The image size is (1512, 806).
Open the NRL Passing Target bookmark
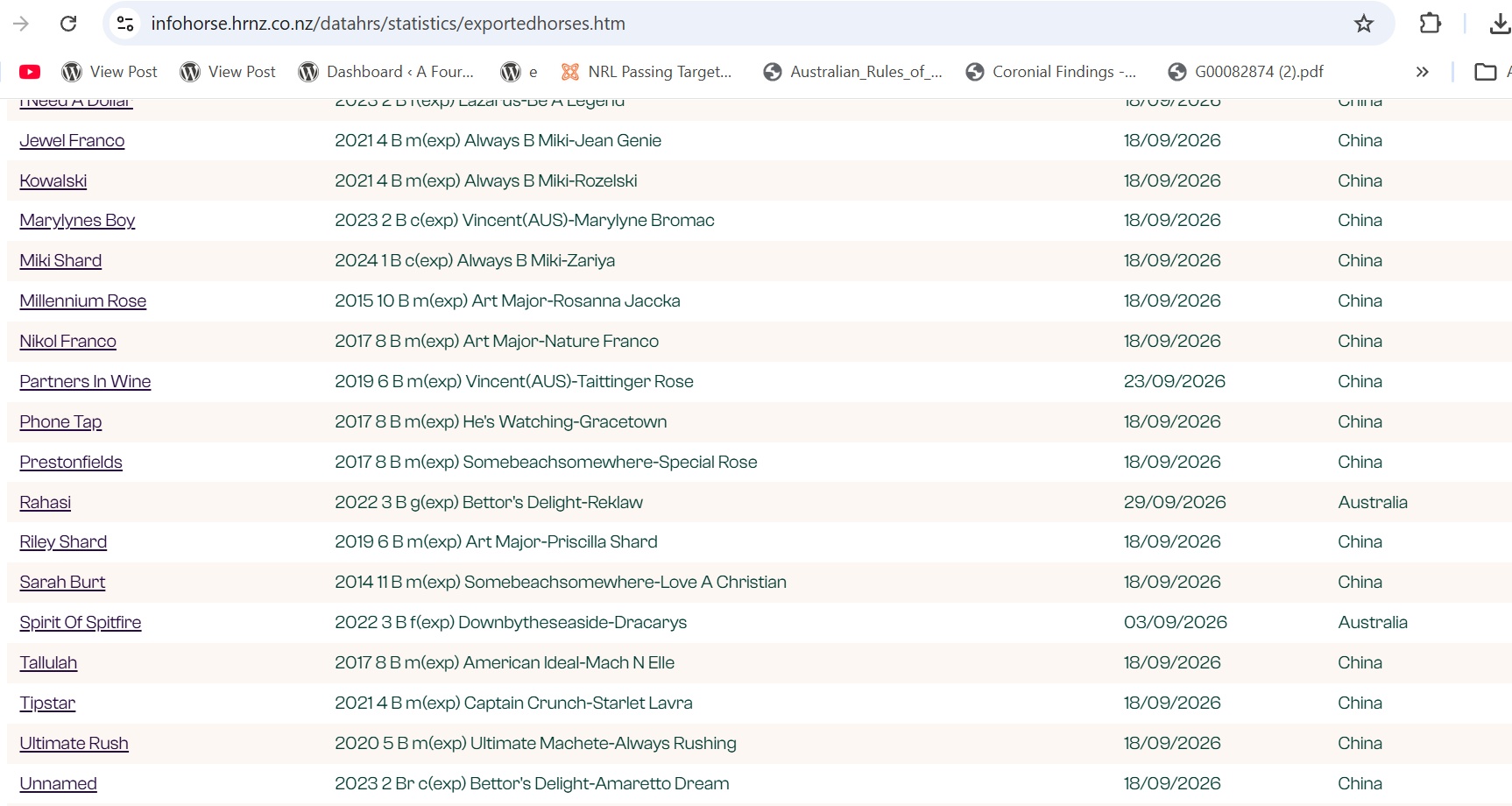click(x=646, y=72)
